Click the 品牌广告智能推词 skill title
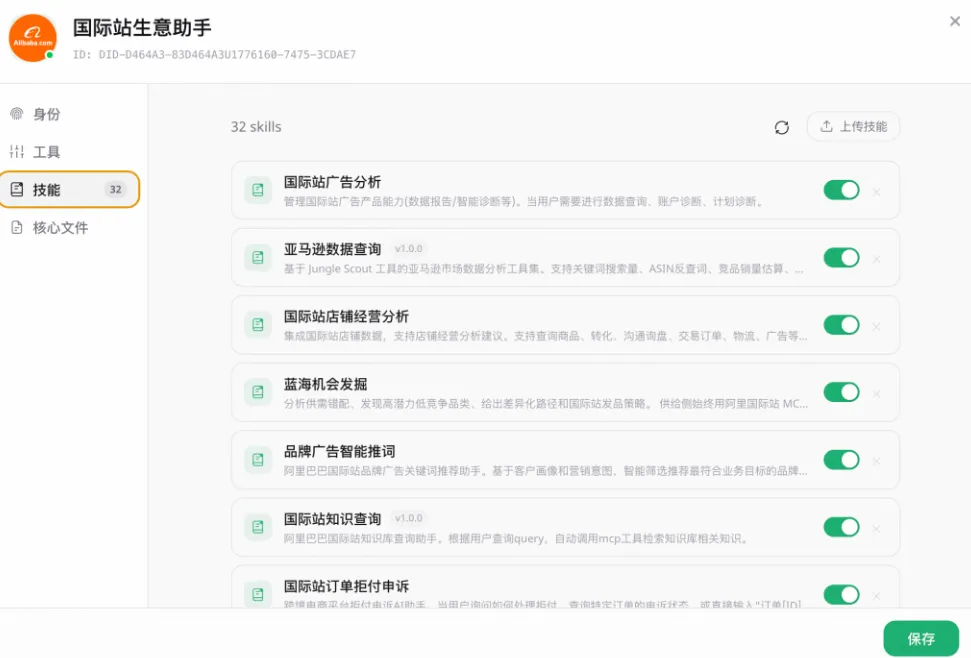Screen dimensions: 971x658 coord(339,451)
